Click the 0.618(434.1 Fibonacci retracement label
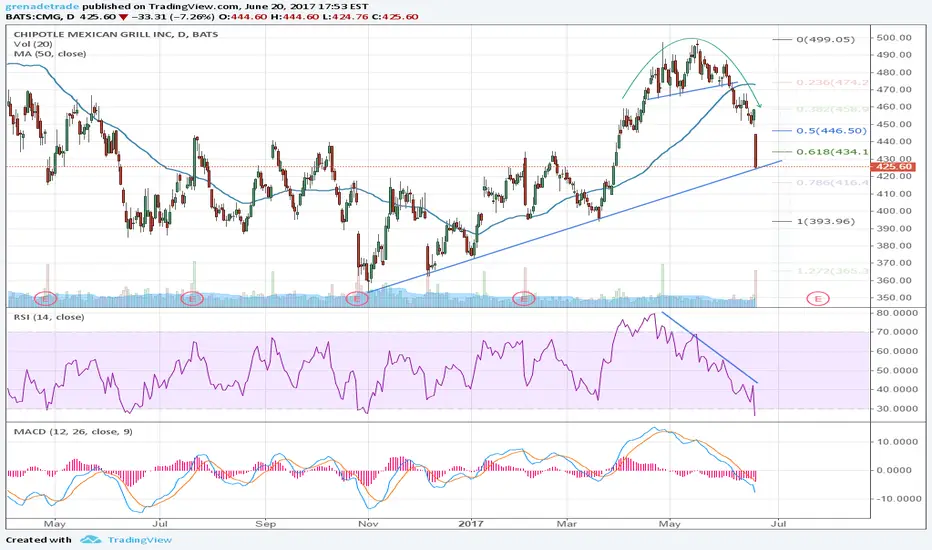Screen dimensions: 932x550 pos(832,152)
